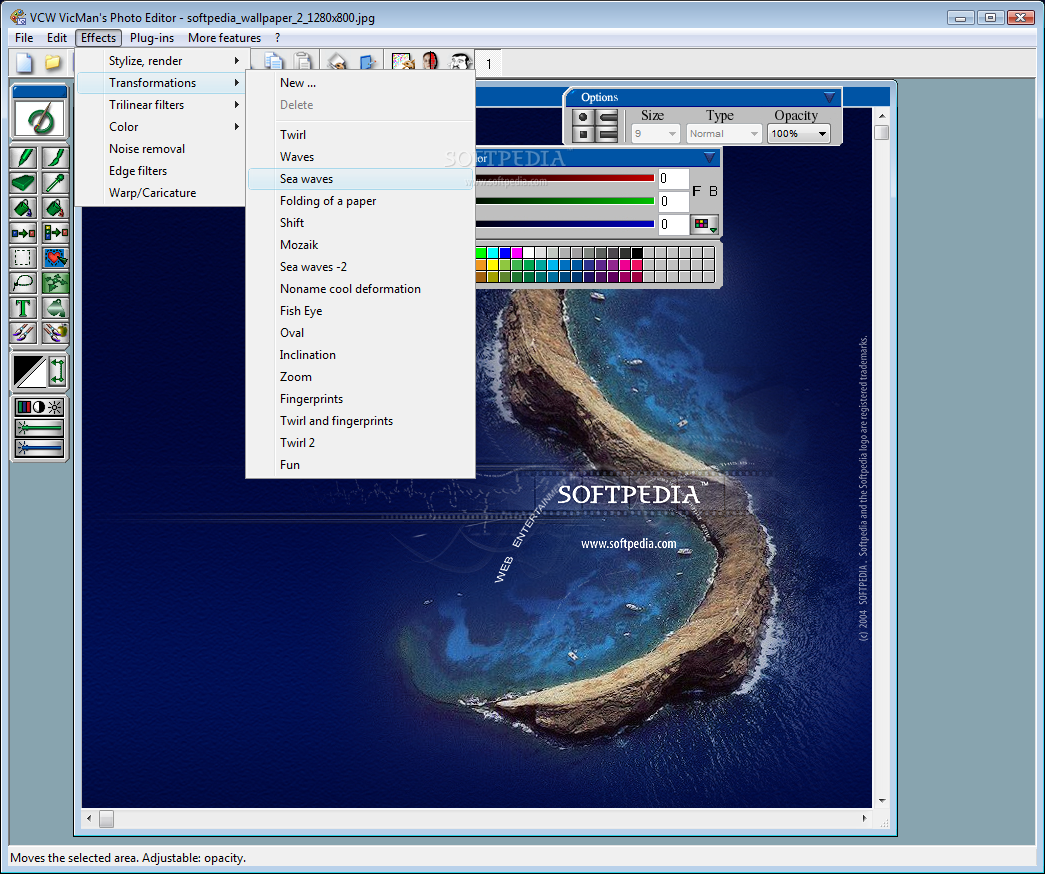This screenshot has height=874, width=1045.
Task: Choose the round brush tip shape
Action: coord(583,117)
